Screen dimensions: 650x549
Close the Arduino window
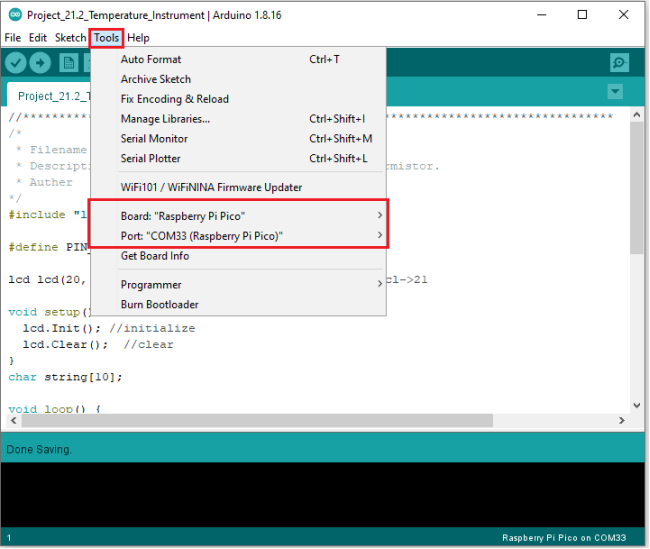coord(623,15)
